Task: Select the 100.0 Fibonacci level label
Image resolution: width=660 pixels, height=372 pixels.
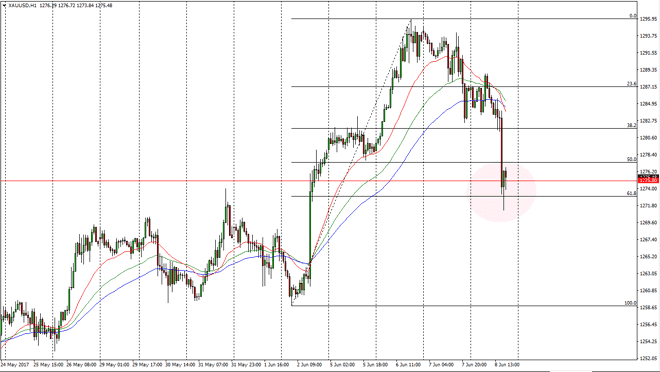Action: (631, 303)
